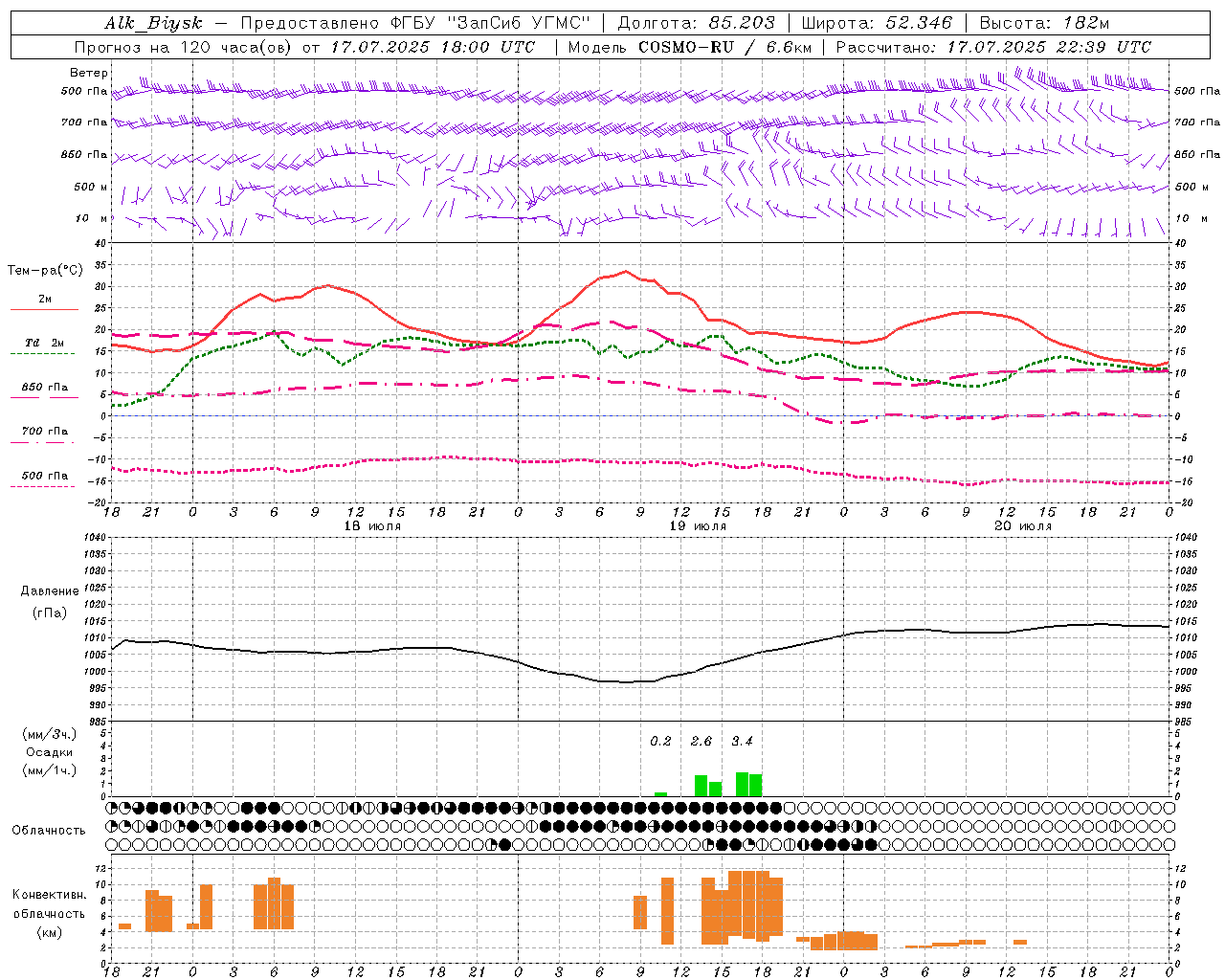Click the 0.2 precipitation total value

click(x=660, y=741)
